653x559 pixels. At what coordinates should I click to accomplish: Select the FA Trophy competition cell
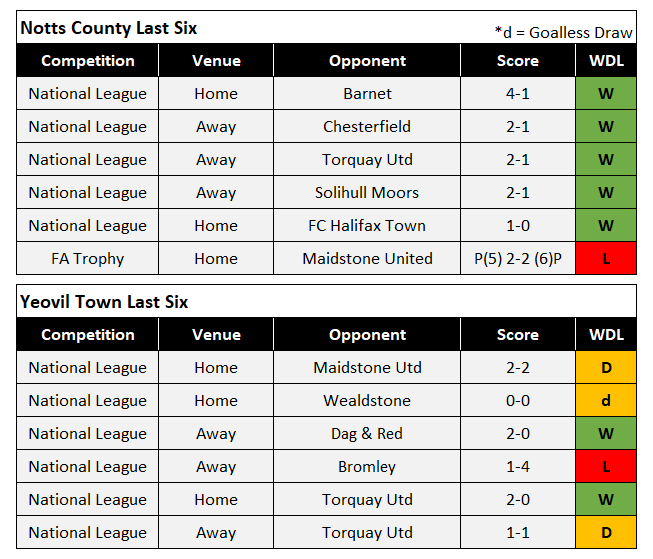pyautogui.click(x=88, y=259)
